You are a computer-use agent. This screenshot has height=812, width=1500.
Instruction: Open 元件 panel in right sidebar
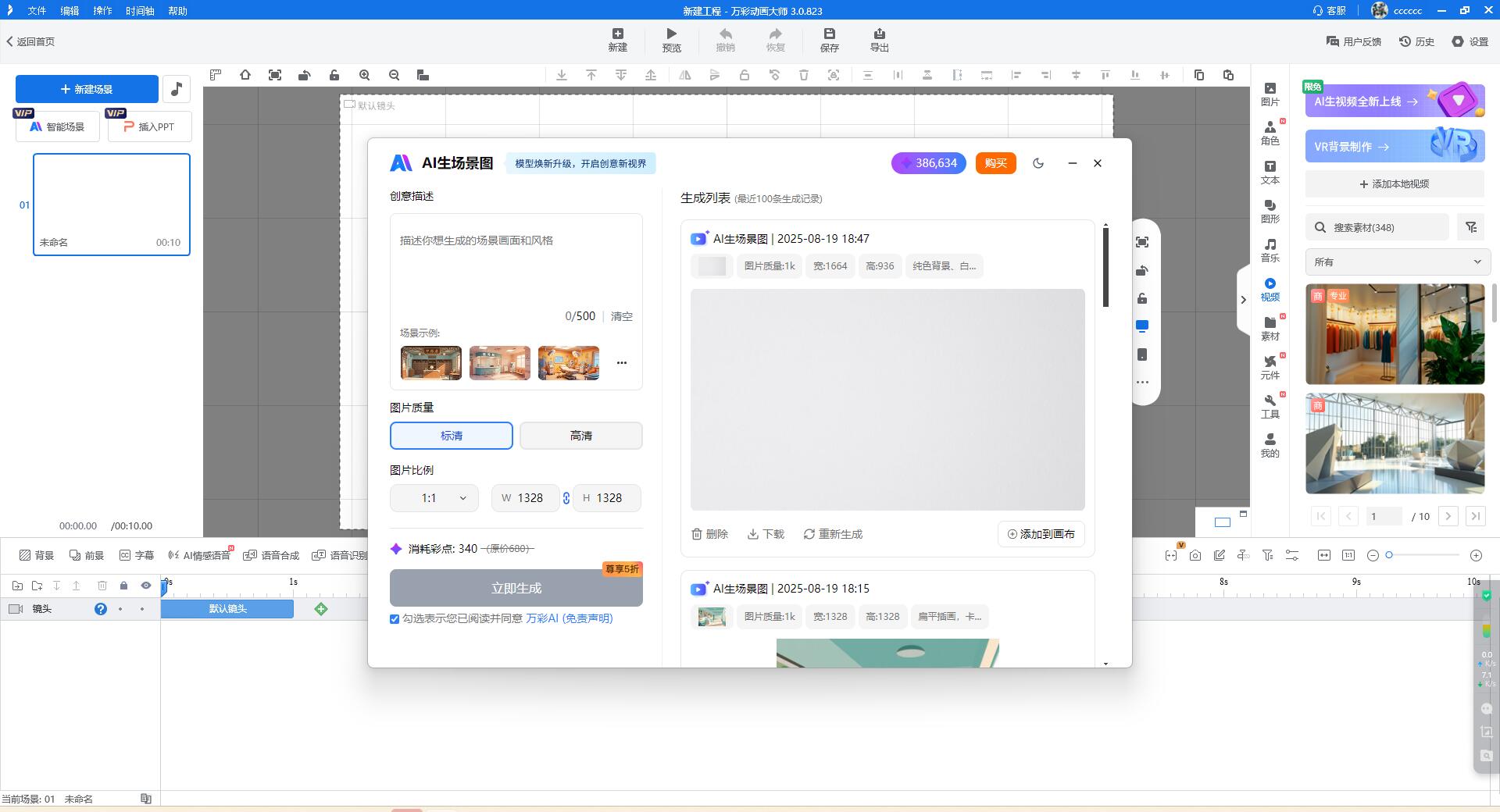[x=1270, y=368]
